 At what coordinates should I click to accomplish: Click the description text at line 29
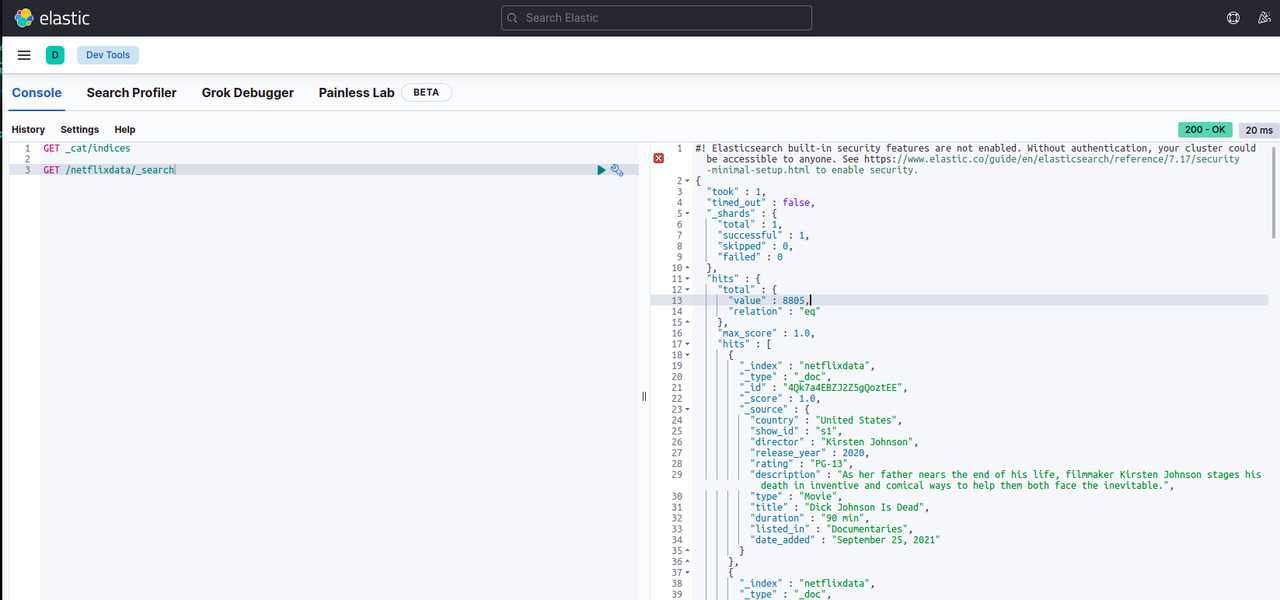coord(1005,480)
